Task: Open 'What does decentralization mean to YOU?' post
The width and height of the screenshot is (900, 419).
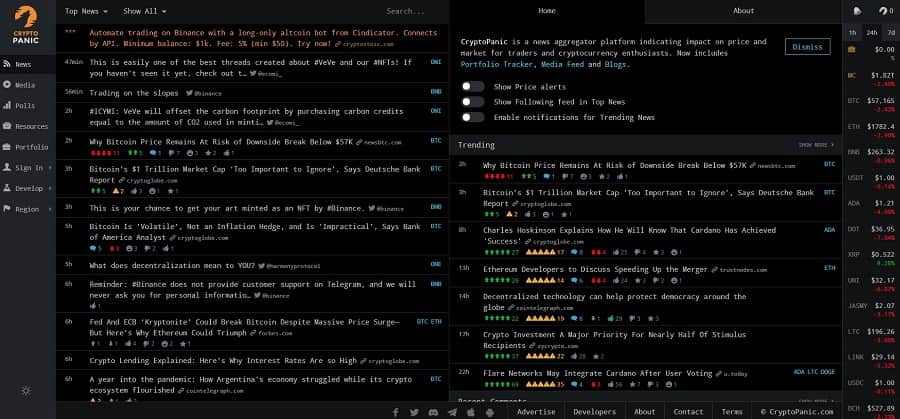Action: (x=172, y=265)
